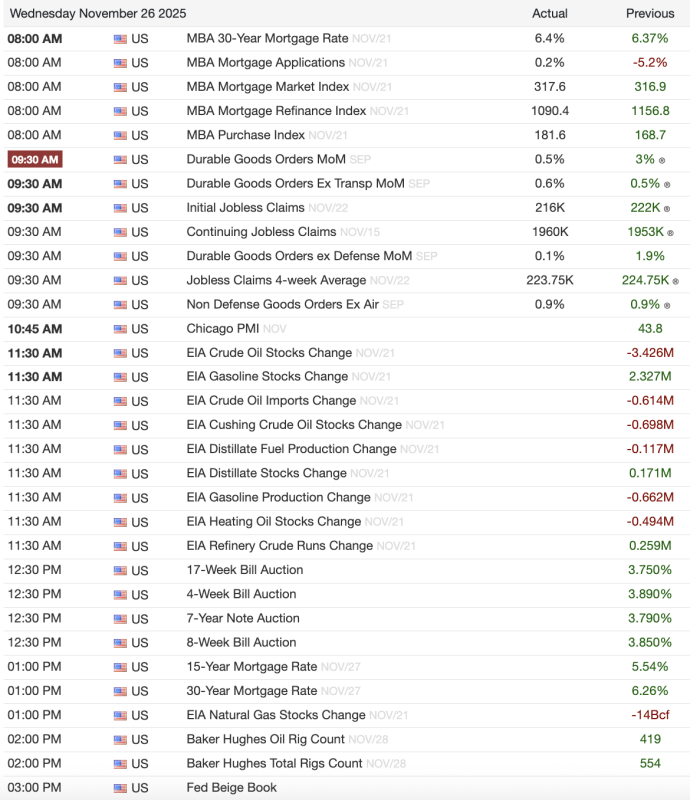Open MBA 30-Year Mortgage Rate event

tap(267, 38)
